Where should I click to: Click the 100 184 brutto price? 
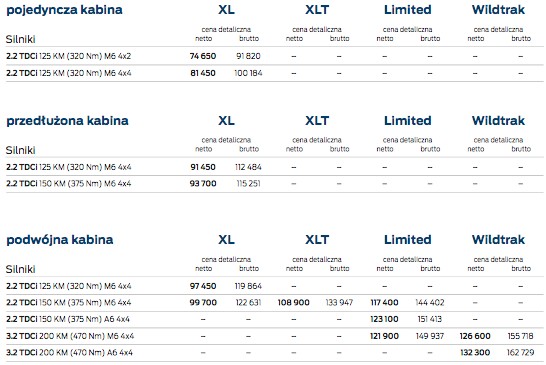(x=248, y=73)
